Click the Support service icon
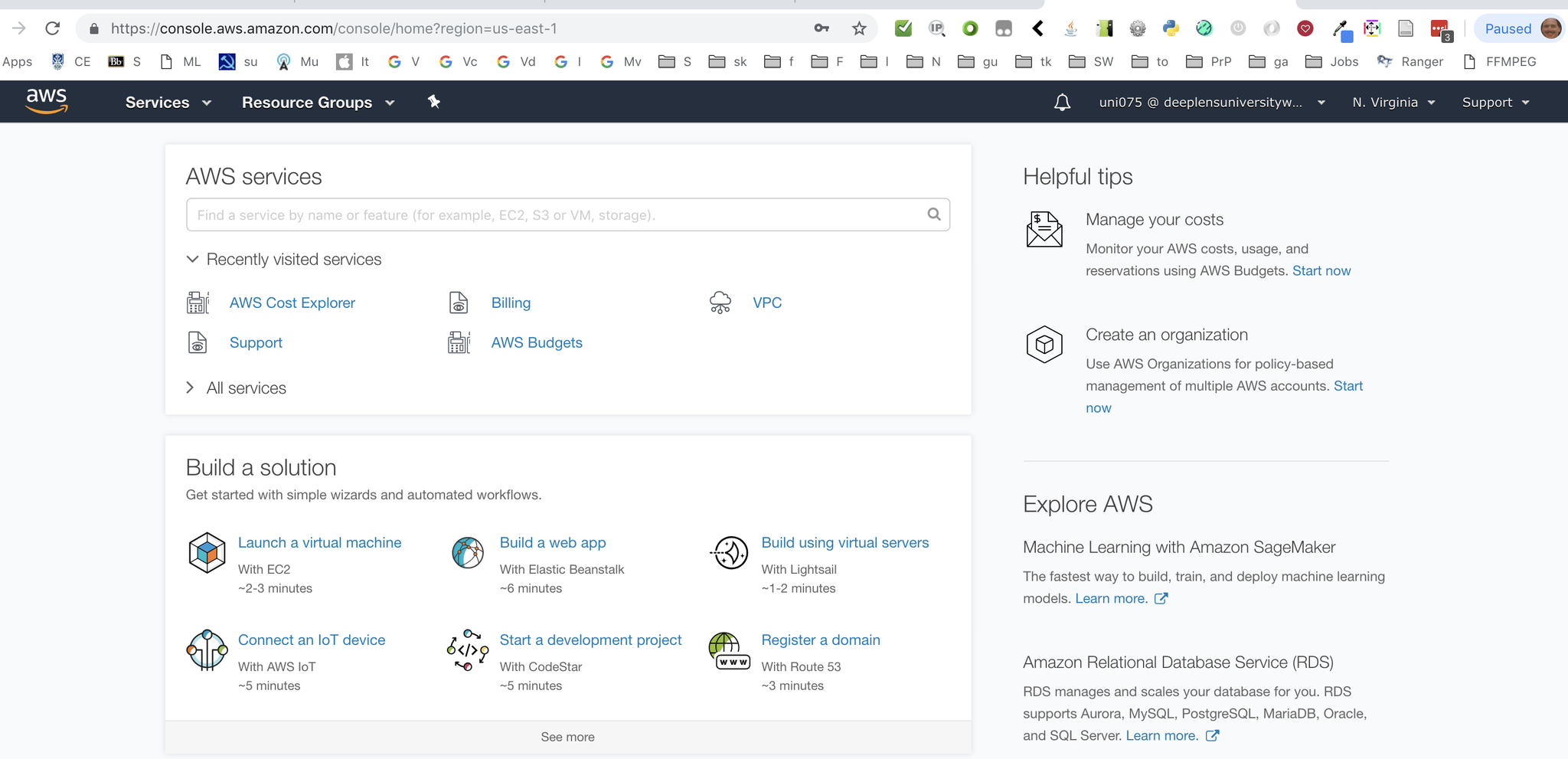This screenshot has height=759, width=1568. [x=198, y=342]
